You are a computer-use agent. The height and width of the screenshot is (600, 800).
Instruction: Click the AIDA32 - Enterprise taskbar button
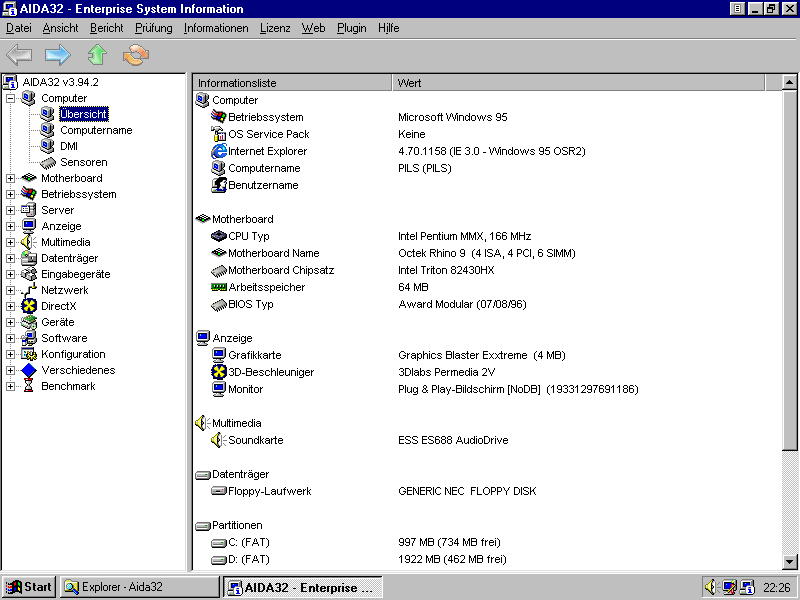(303, 587)
